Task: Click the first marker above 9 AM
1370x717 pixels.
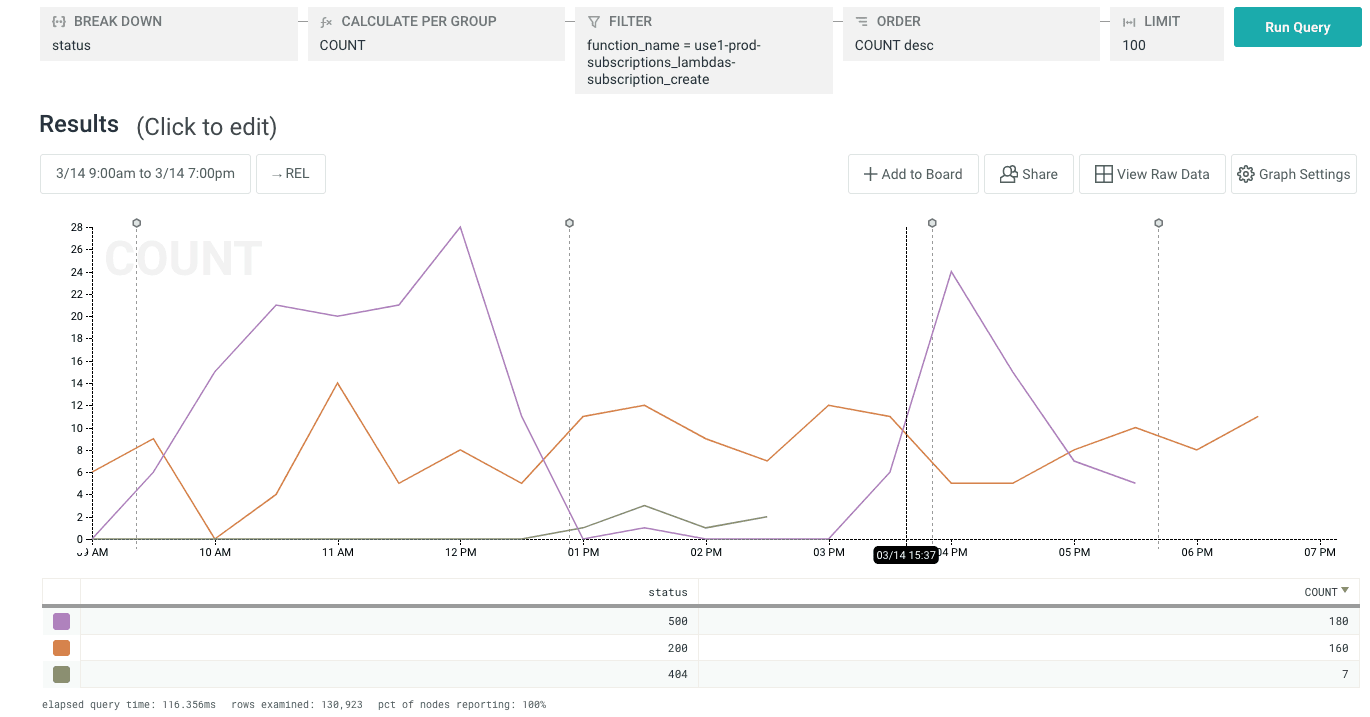Action: [136, 223]
